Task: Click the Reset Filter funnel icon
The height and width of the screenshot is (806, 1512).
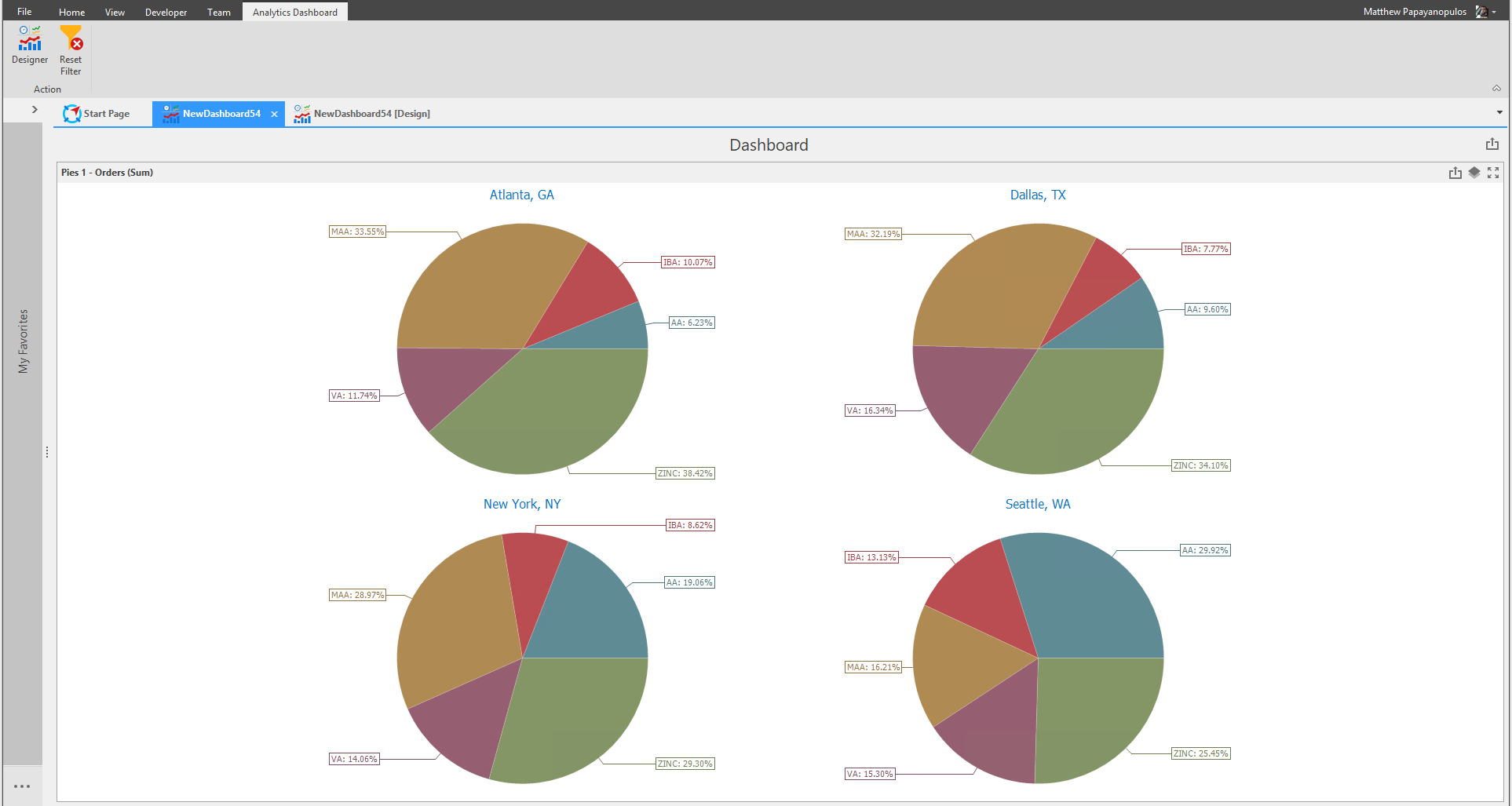Action: [71, 38]
